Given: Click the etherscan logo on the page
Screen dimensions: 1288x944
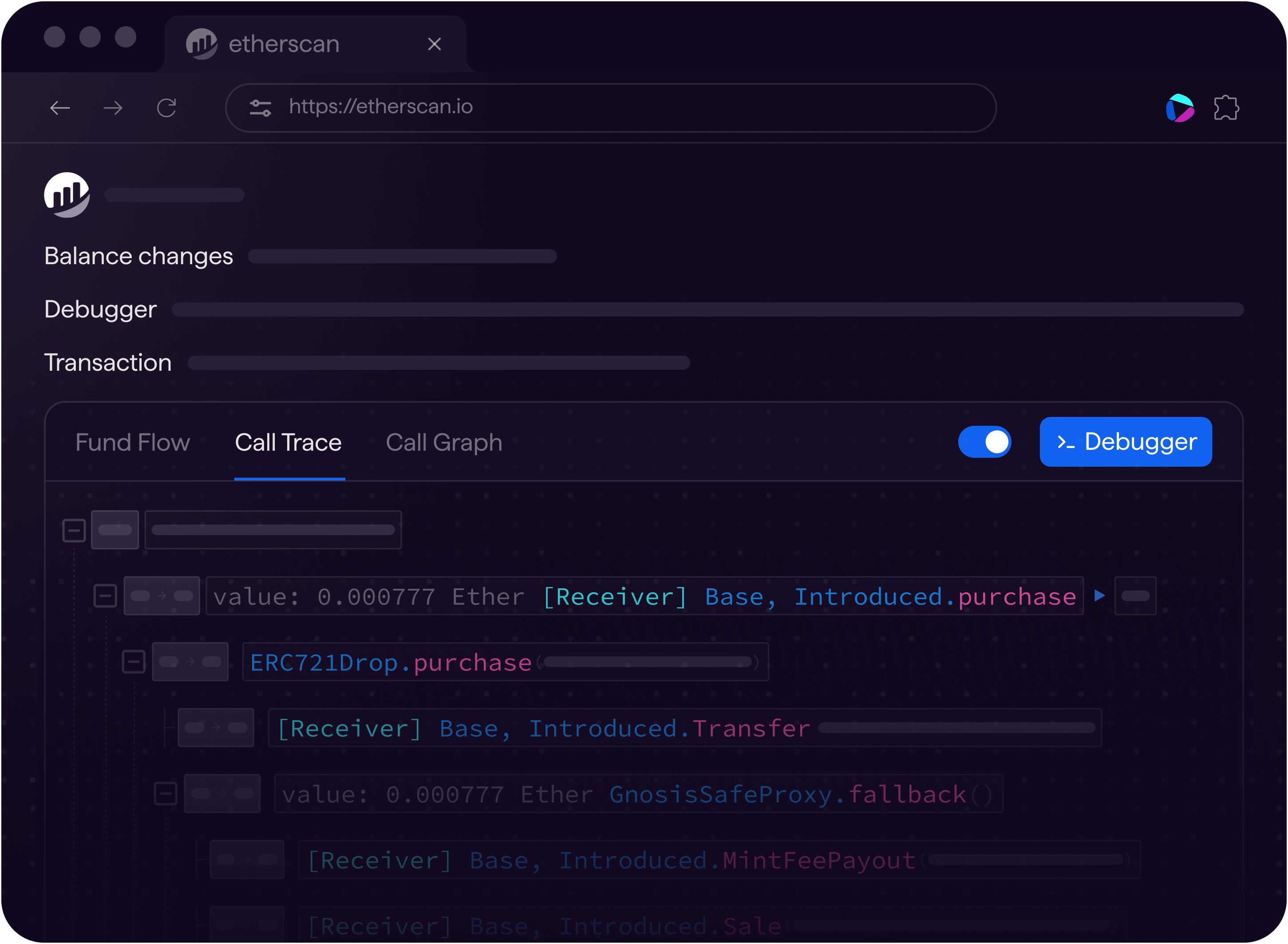Looking at the screenshot, I should coord(67,195).
